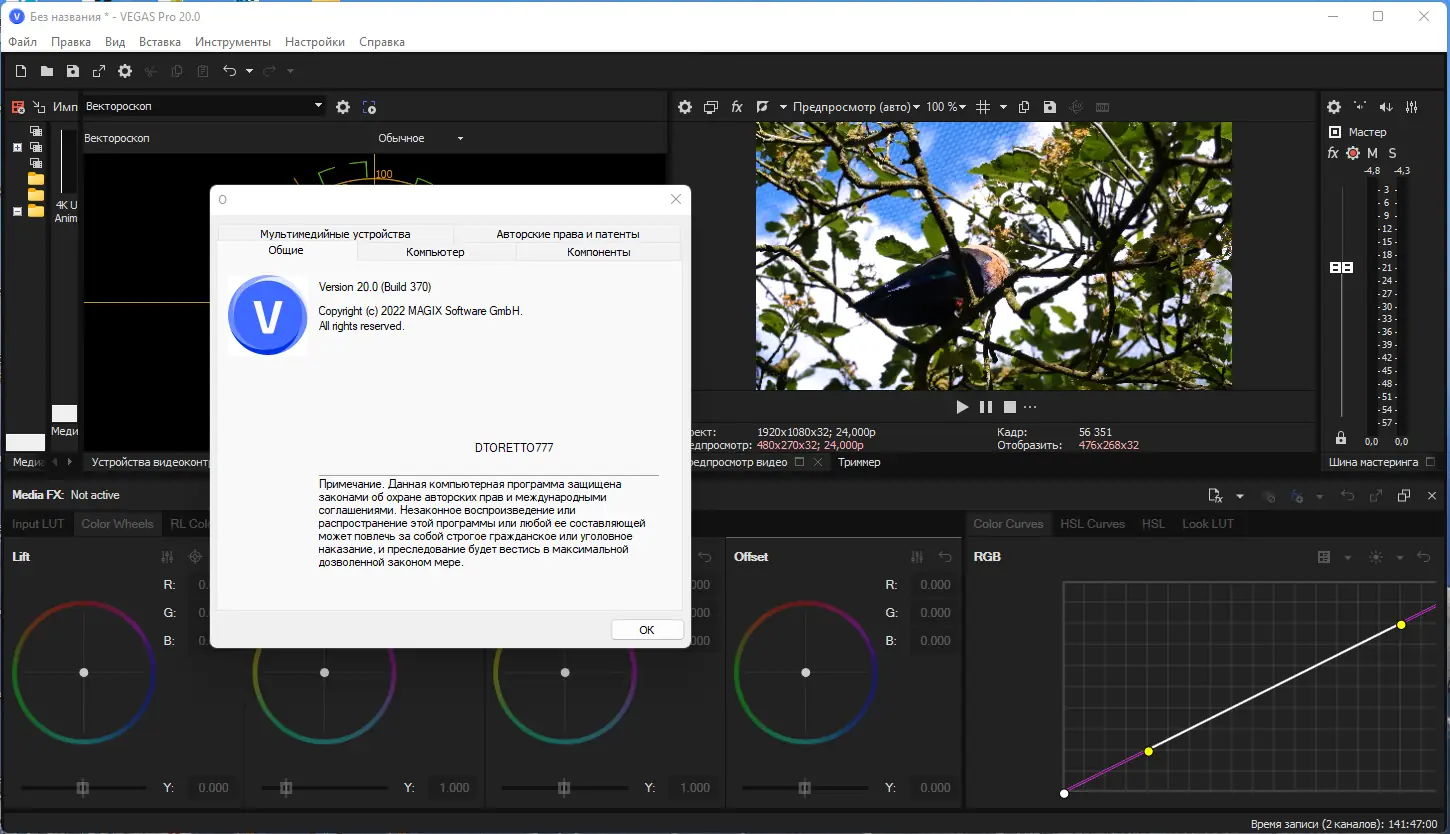Image resolution: width=1450 pixels, height=834 pixels.
Task: Solo the master bus with S button
Action: point(1392,153)
